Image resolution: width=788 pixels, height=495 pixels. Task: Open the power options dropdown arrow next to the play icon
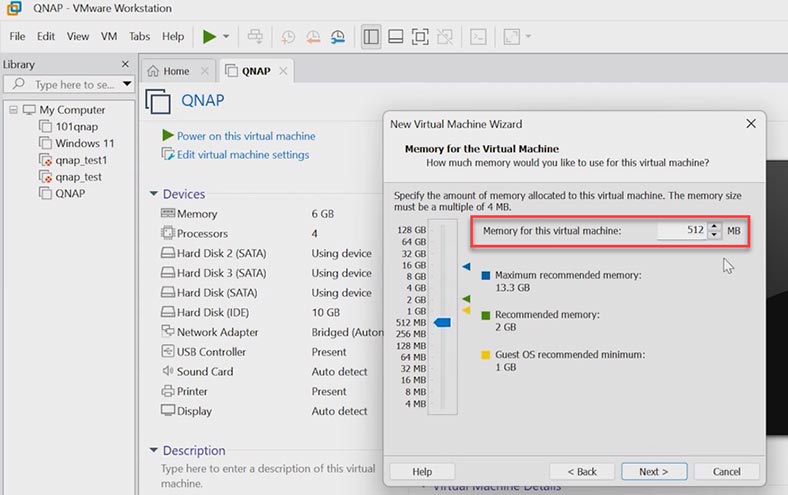coord(226,36)
